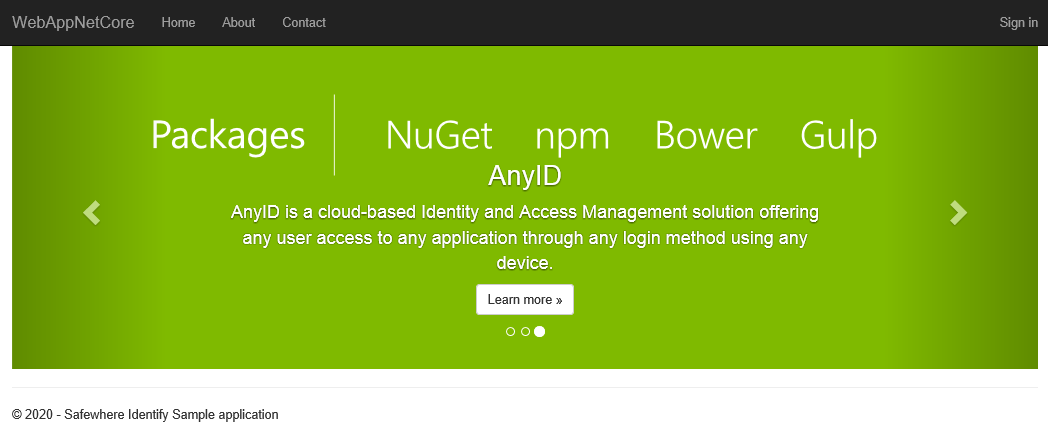The image size is (1048, 447).
Task: Click the Gulp banner text
Action: (839, 138)
